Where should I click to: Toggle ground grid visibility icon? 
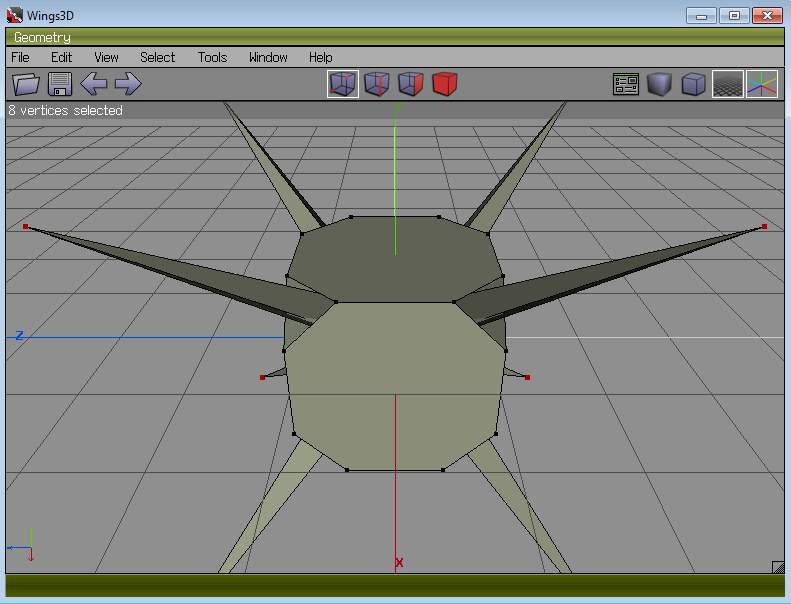point(727,84)
